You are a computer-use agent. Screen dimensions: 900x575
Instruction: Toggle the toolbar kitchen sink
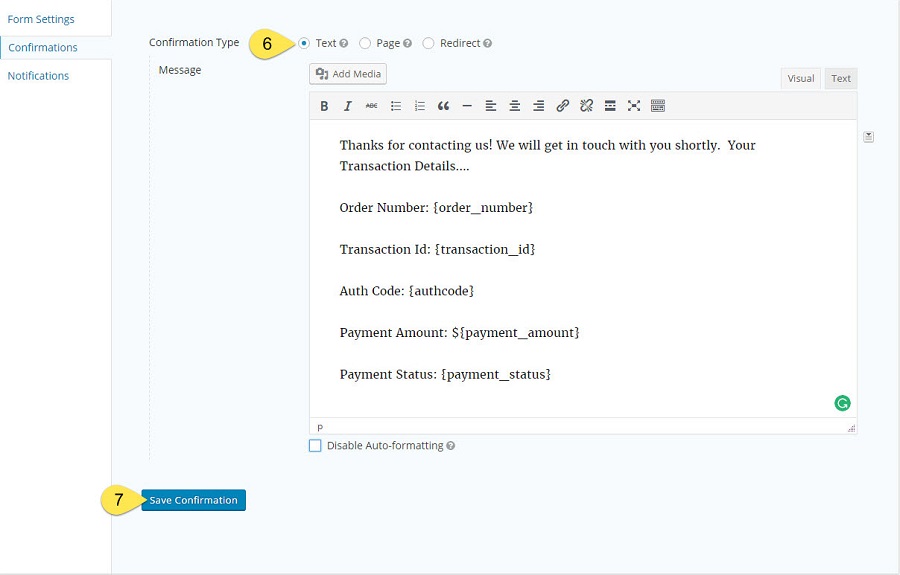pos(658,106)
